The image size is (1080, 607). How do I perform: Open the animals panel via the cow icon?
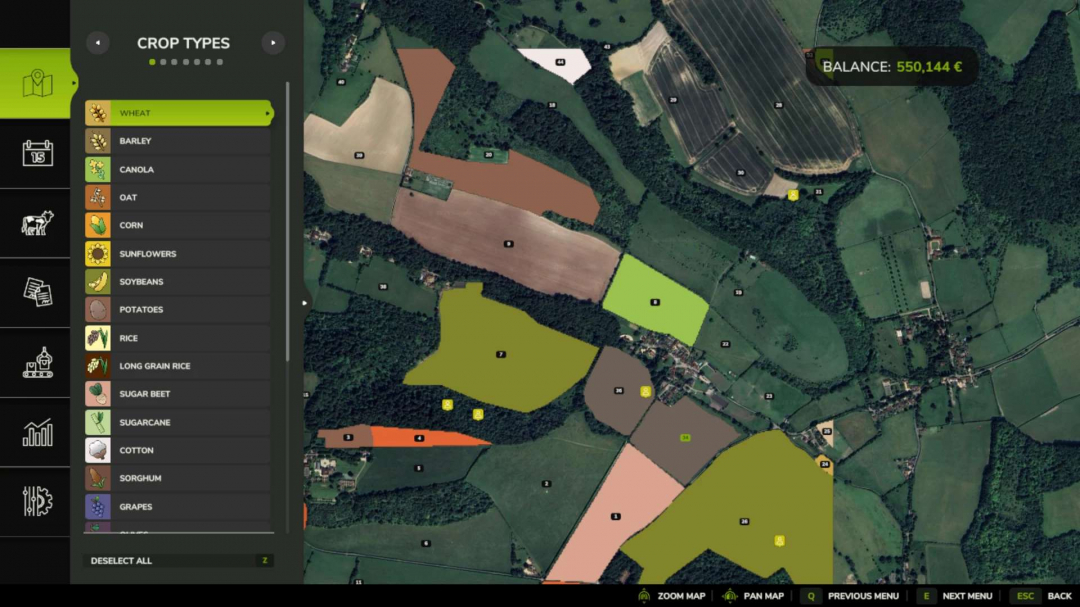36,224
